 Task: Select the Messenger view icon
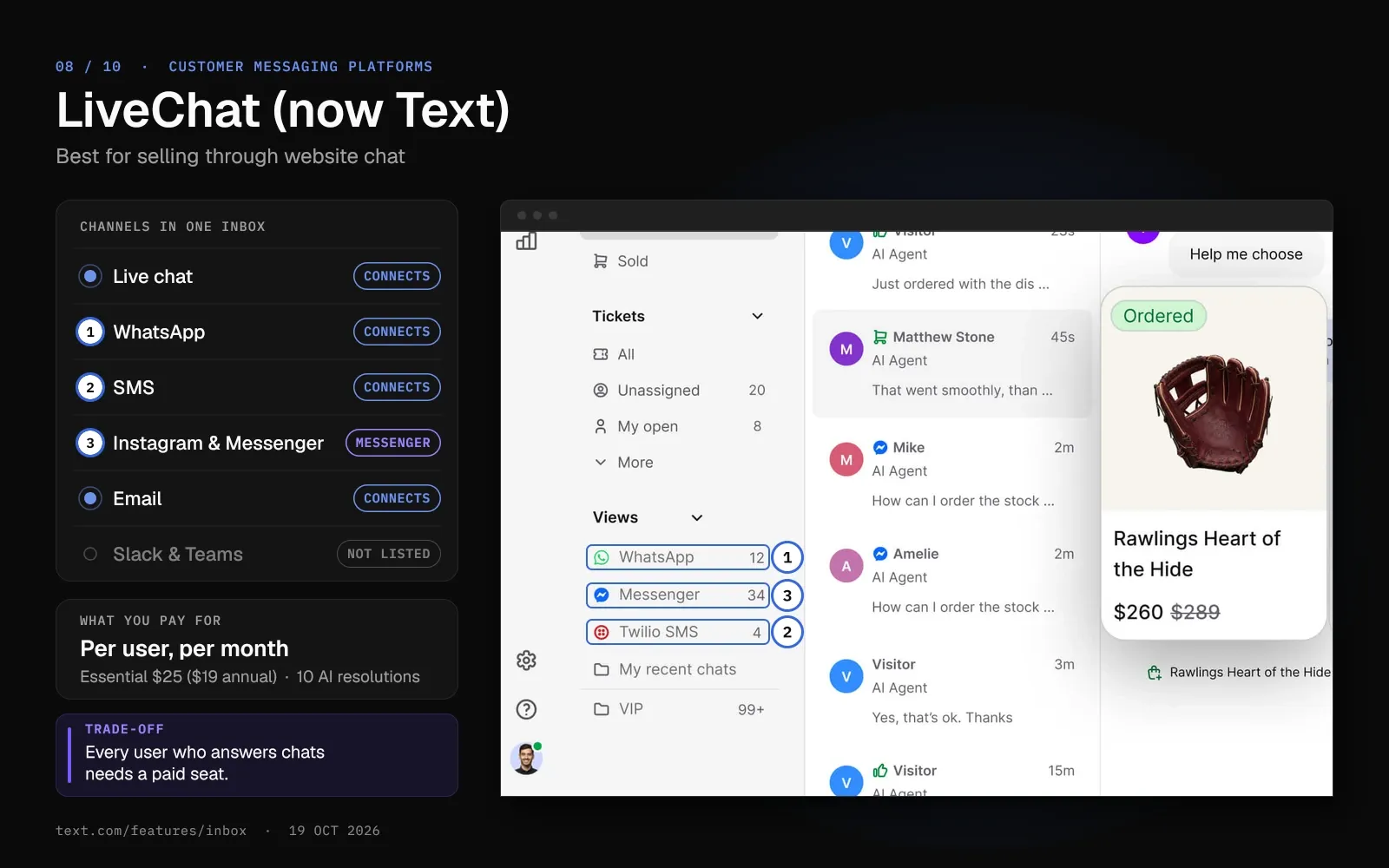[x=601, y=595]
